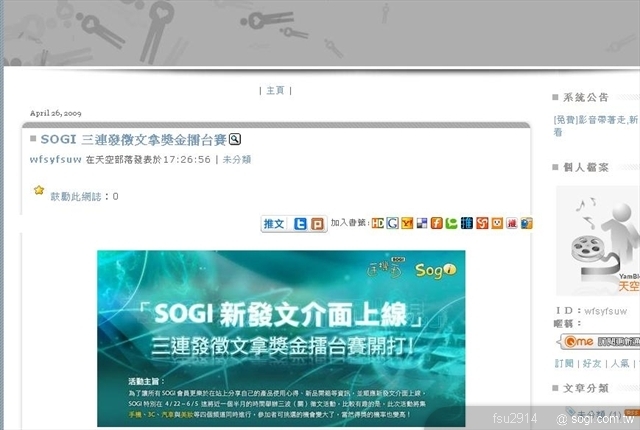The height and width of the screenshot is (430, 640).
Task: Click the 好友 friends link in the profile
Action: (592, 363)
